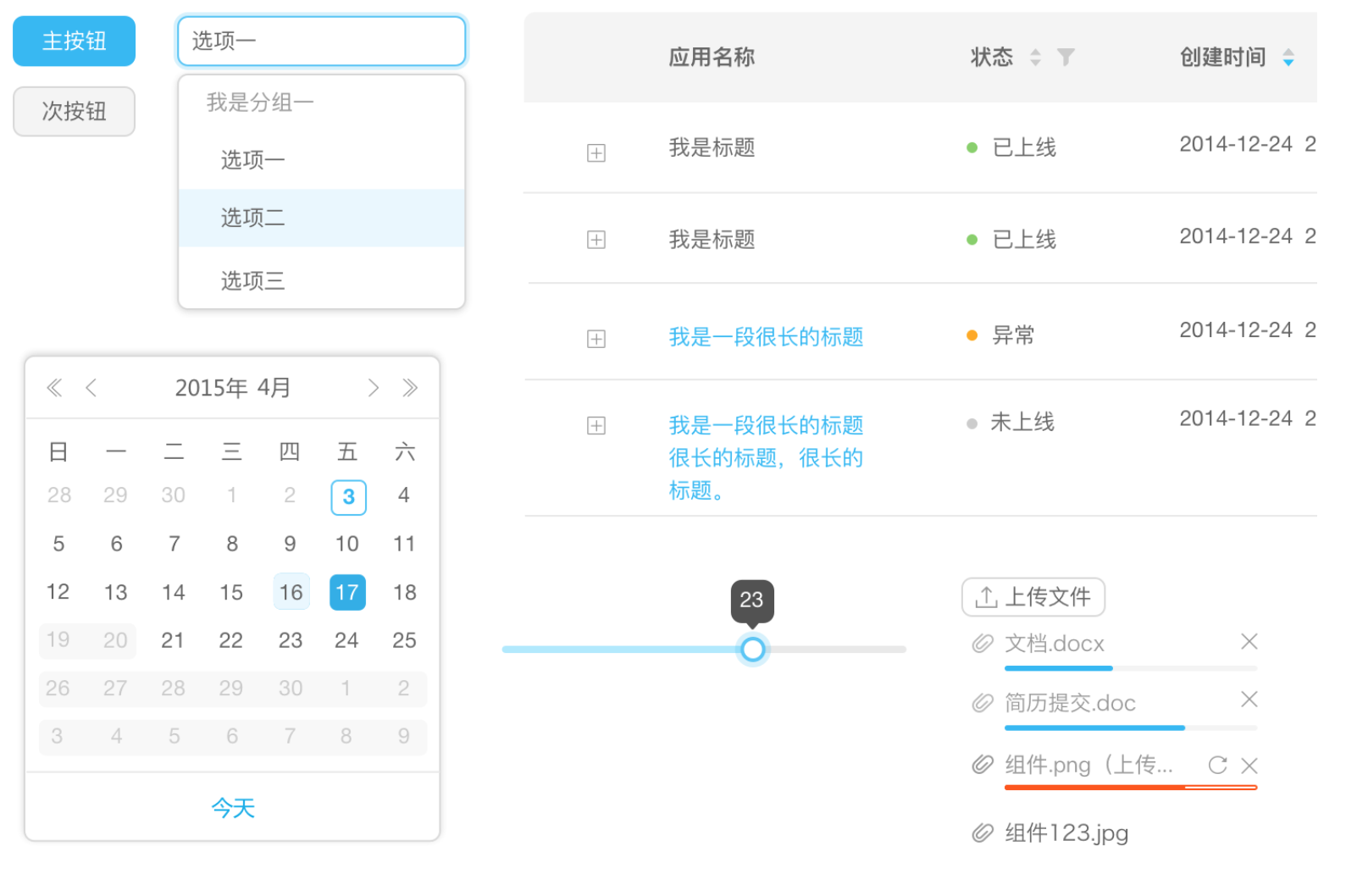Expand the 未上线 status table row
1357x896 pixels.
596,425
